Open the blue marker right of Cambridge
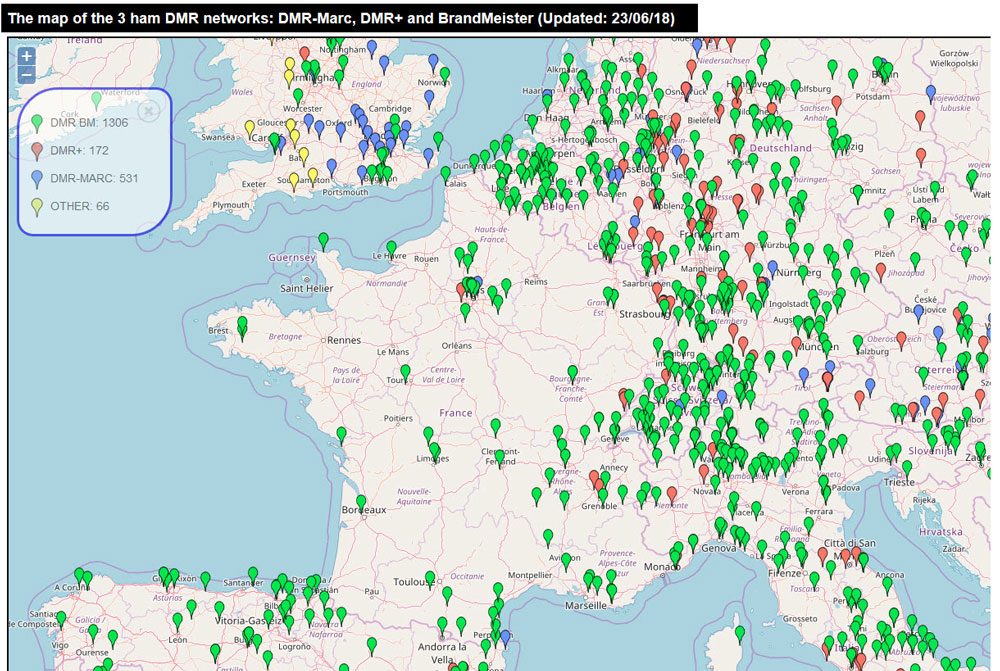The height and width of the screenshot is (671, 1000). [x=429, y=99]
